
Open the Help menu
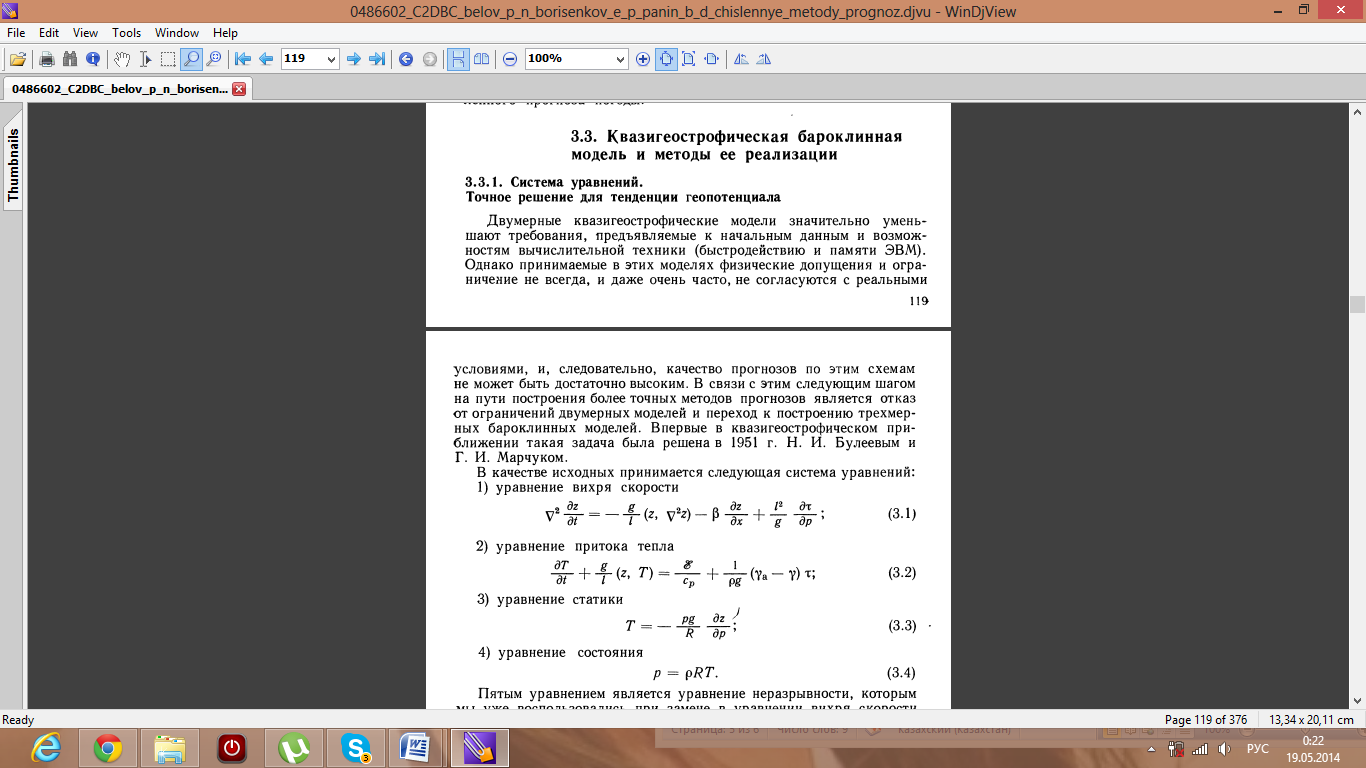tap(225, 33)
